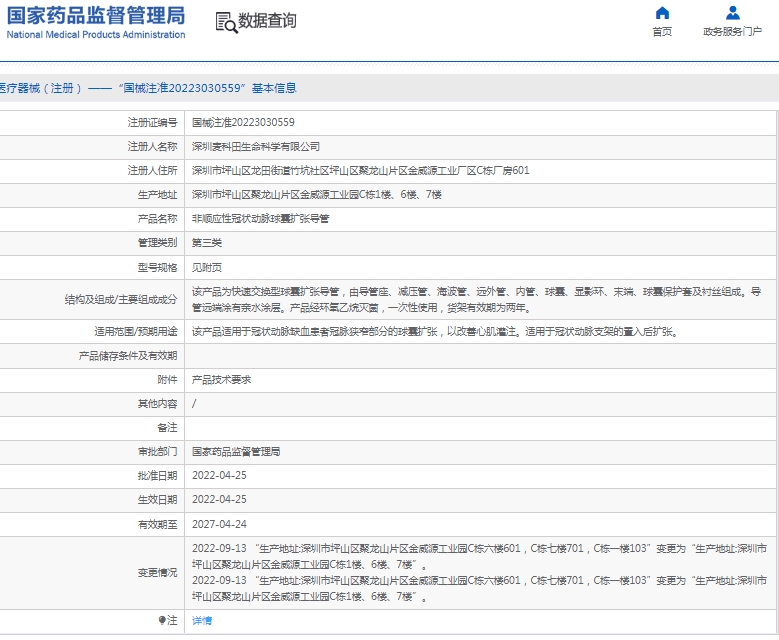
Task: Click the 管理类别 label
Action: pos(157,242)
